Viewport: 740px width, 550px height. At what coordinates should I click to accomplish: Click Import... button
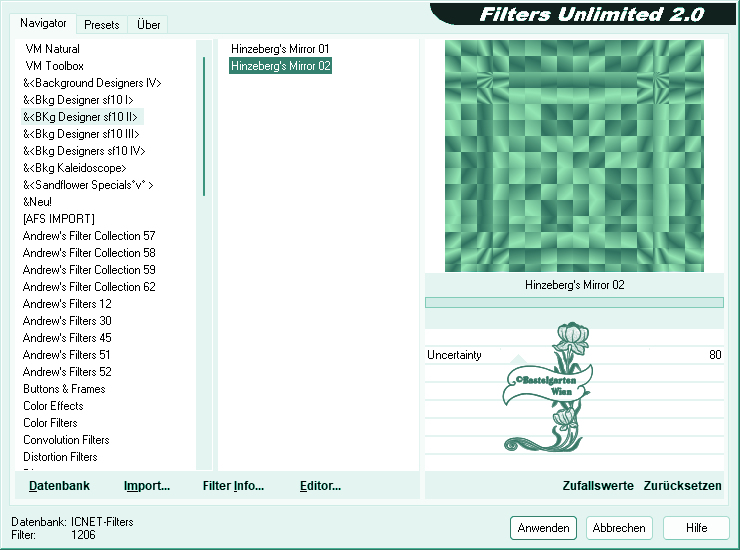pyautogui.click(x=147, y=486)
